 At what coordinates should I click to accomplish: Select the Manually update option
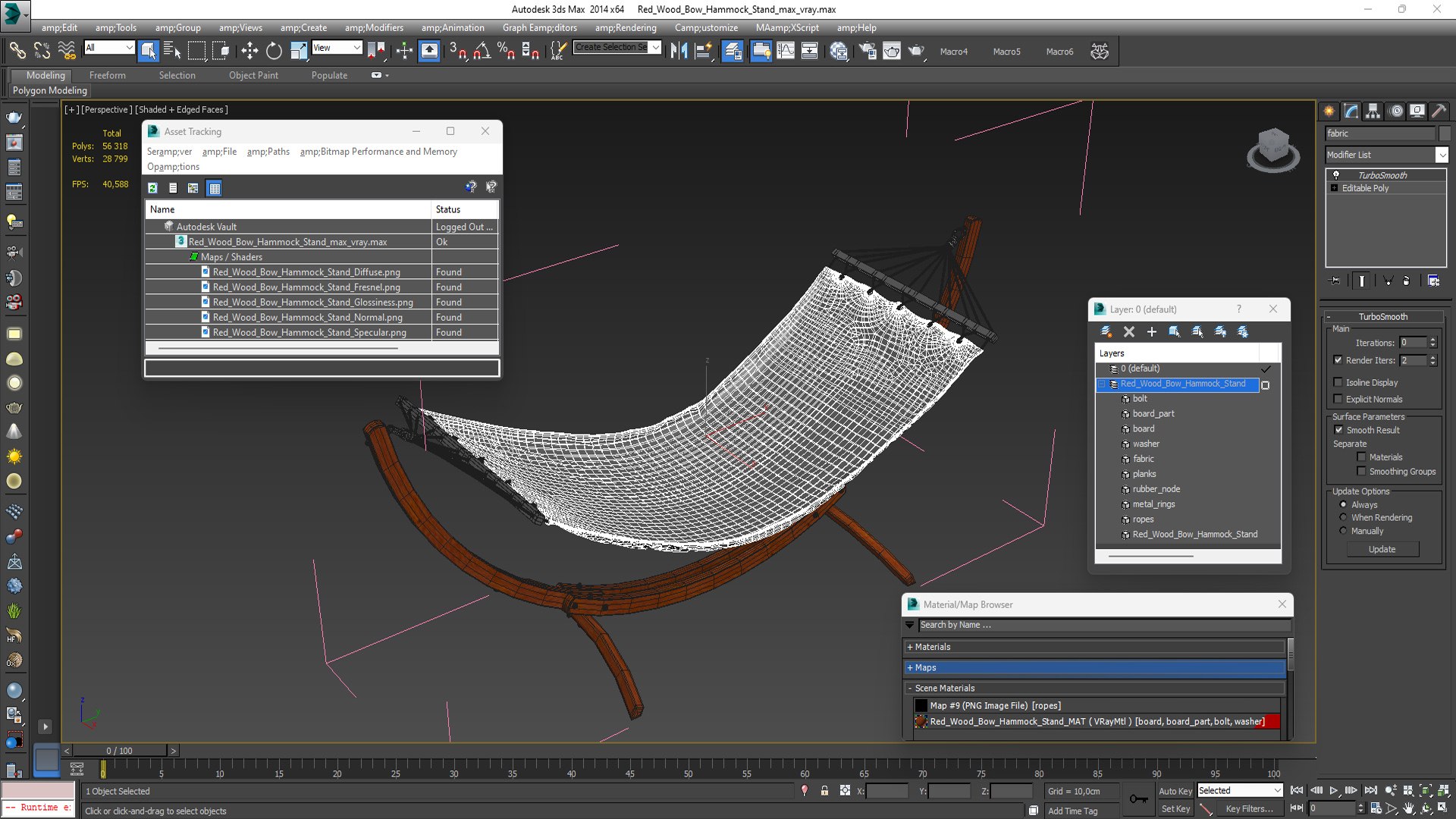click(x=1343, y=531)
